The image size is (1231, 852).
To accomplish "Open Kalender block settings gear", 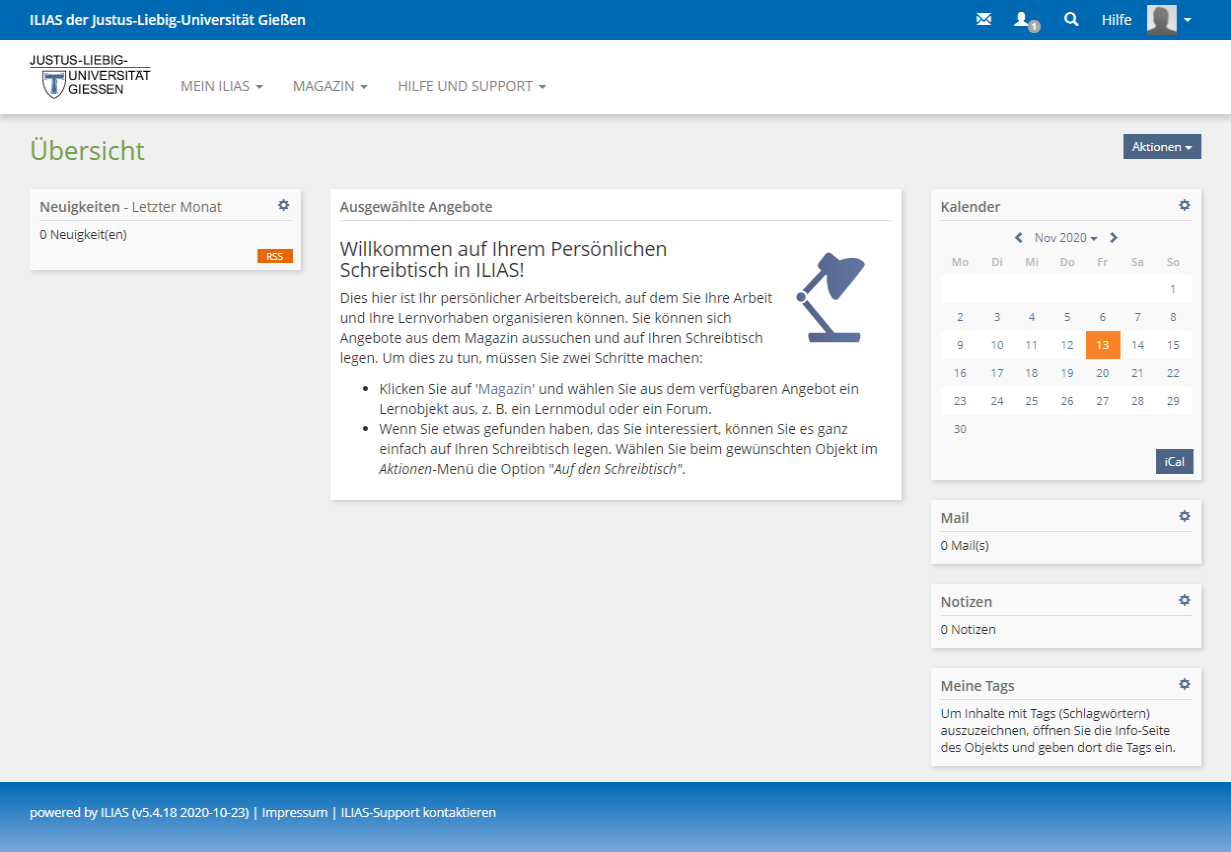I will 1184,205.
